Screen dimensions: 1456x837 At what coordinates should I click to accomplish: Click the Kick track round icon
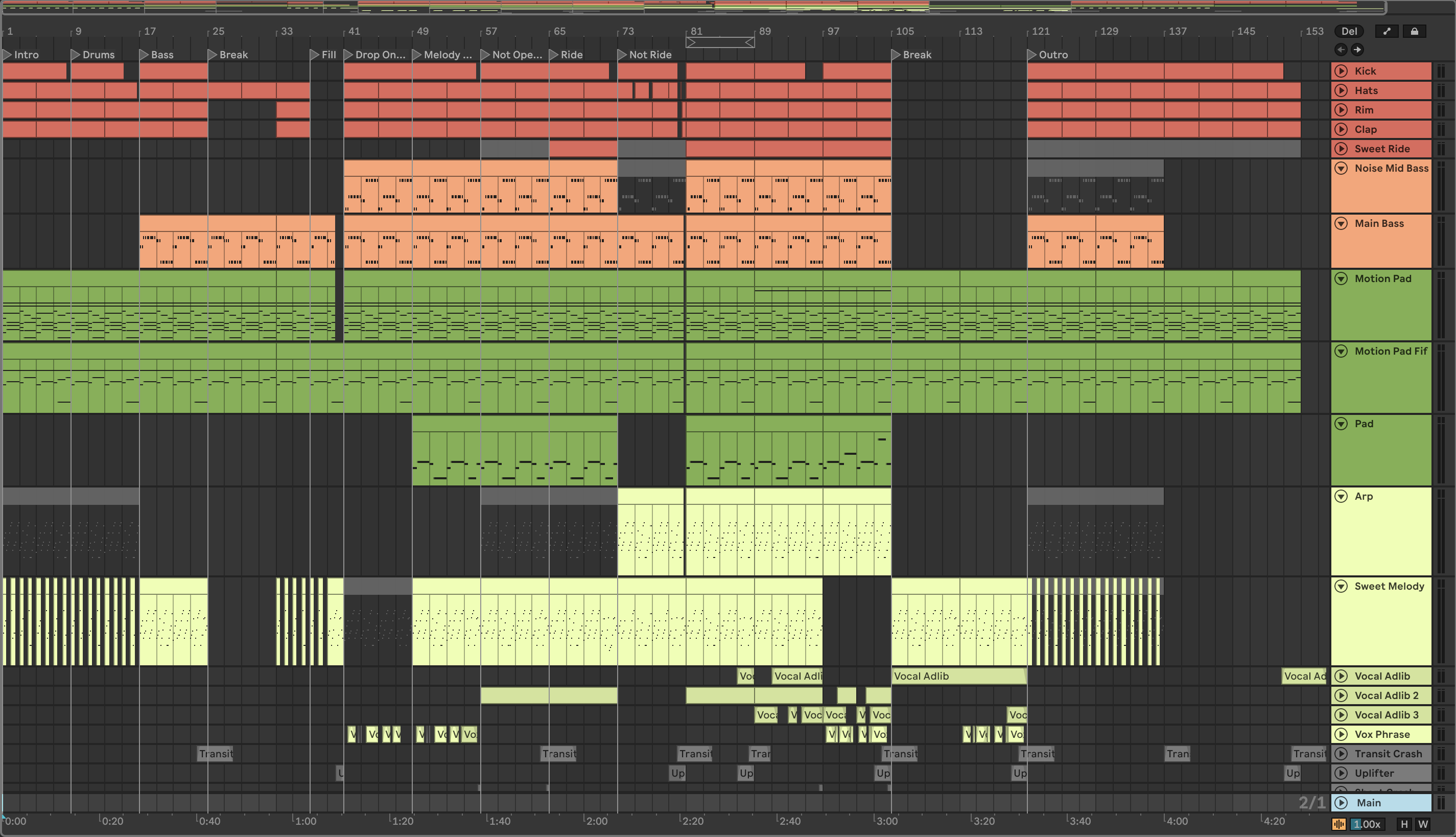(x=1341, y=71)
